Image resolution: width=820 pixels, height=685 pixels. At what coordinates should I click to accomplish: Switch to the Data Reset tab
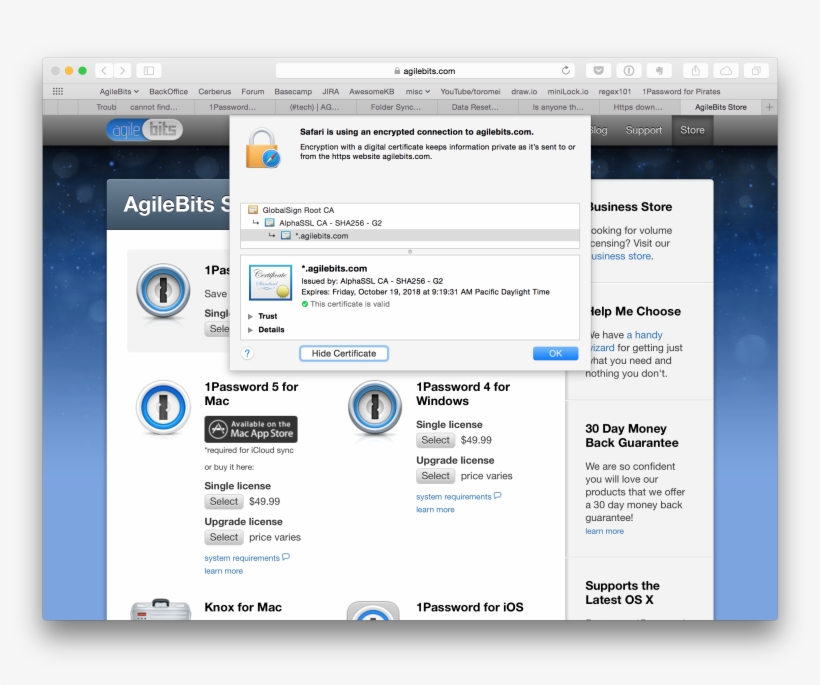(x=475, y=107)
